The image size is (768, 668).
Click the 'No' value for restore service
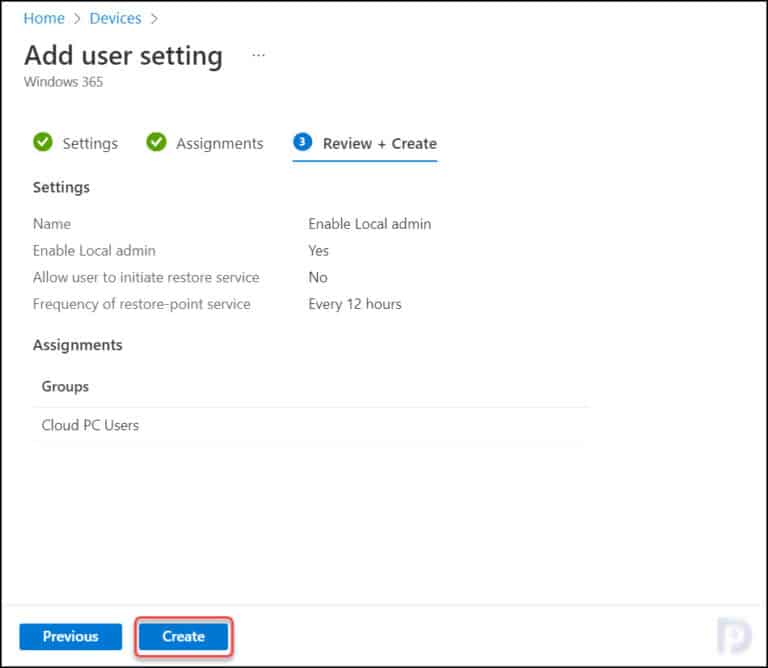tap(318, 277)
